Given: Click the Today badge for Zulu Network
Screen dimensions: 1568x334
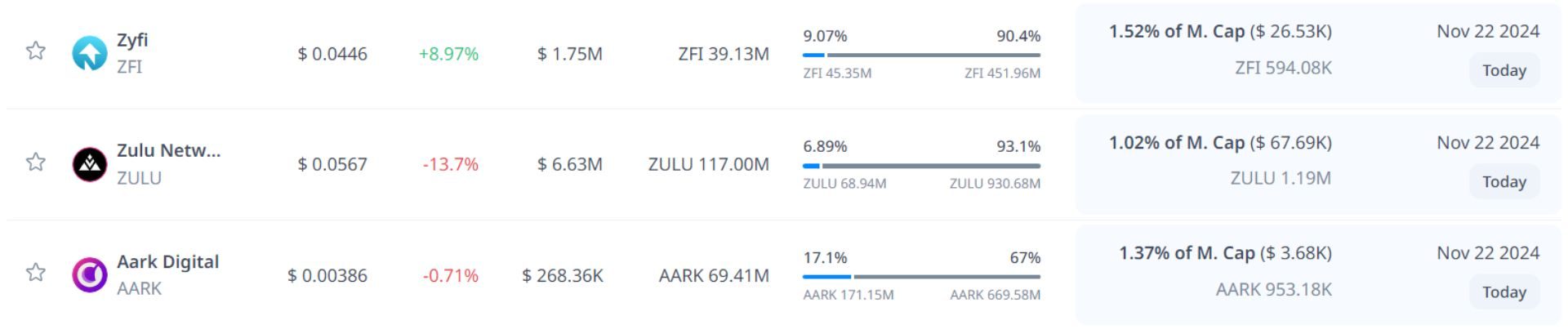Looking at the screenshot, I should click(x=1503, y=181).
